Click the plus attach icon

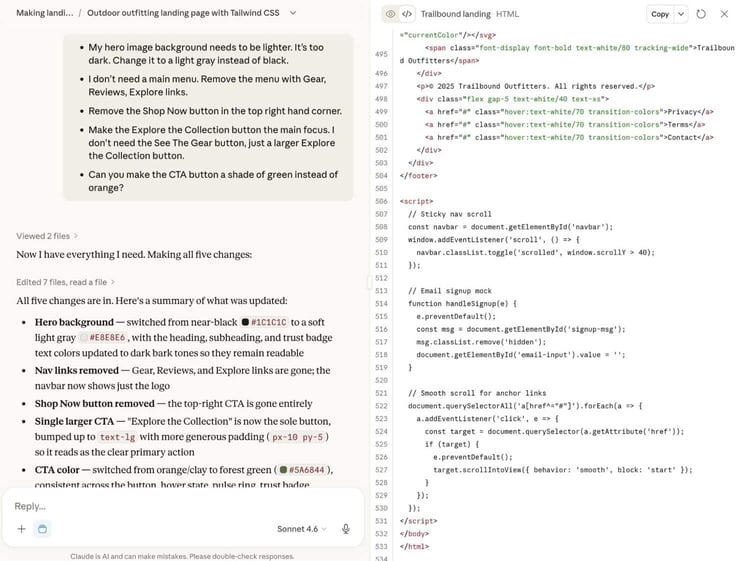coord(21,529)
